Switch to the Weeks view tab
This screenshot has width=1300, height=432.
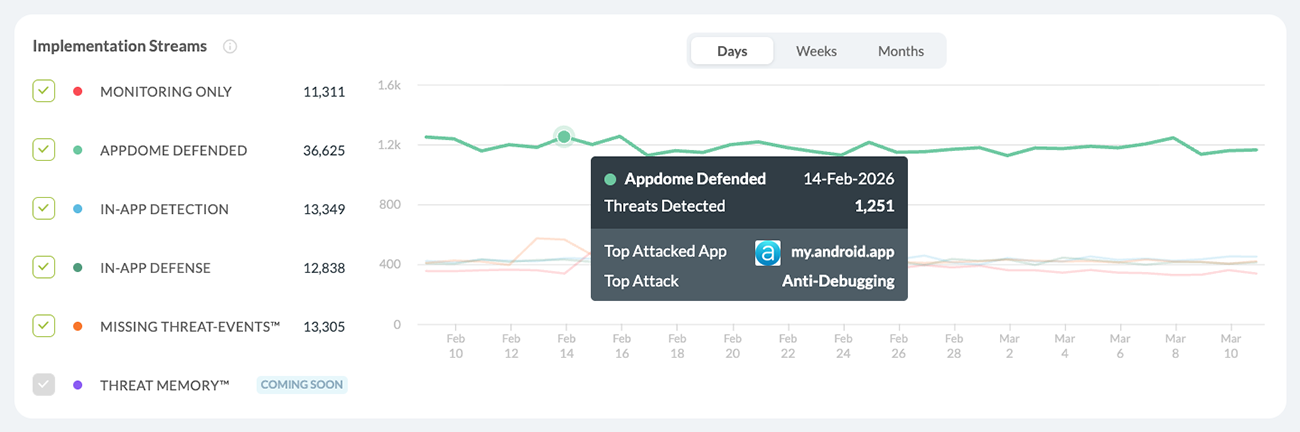click(x=816, y=51)
